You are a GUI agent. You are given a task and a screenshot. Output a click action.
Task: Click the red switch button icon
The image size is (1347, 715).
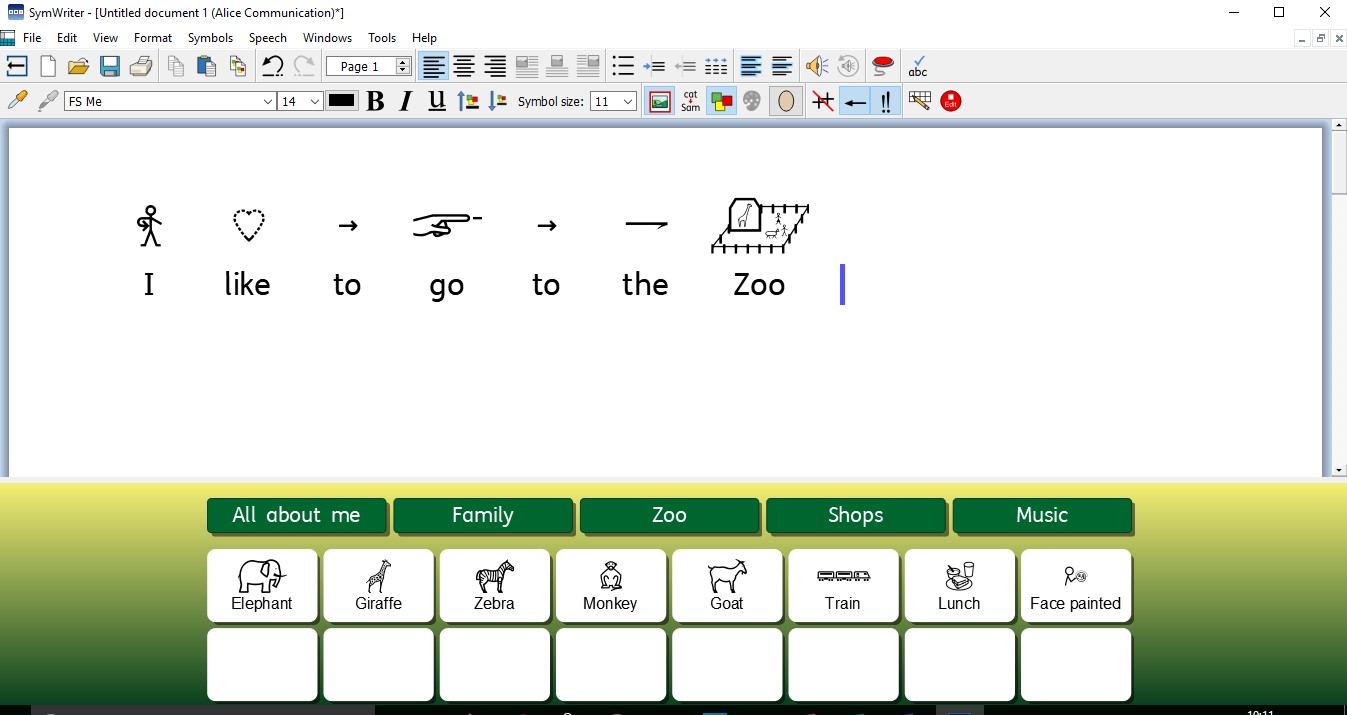(883, 67)
